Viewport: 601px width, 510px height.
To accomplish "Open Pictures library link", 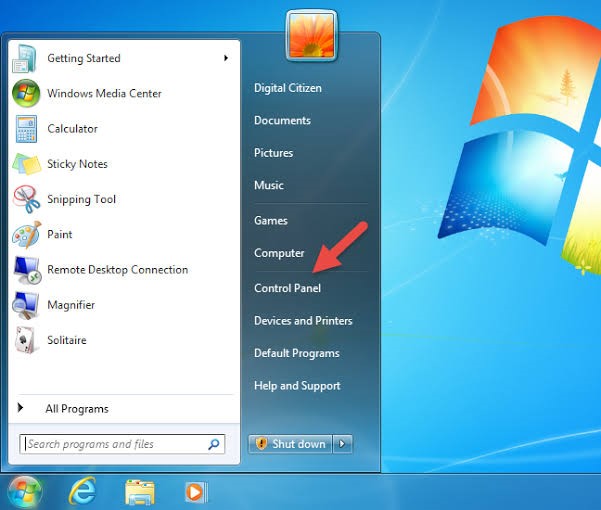I will click(274, 153).
